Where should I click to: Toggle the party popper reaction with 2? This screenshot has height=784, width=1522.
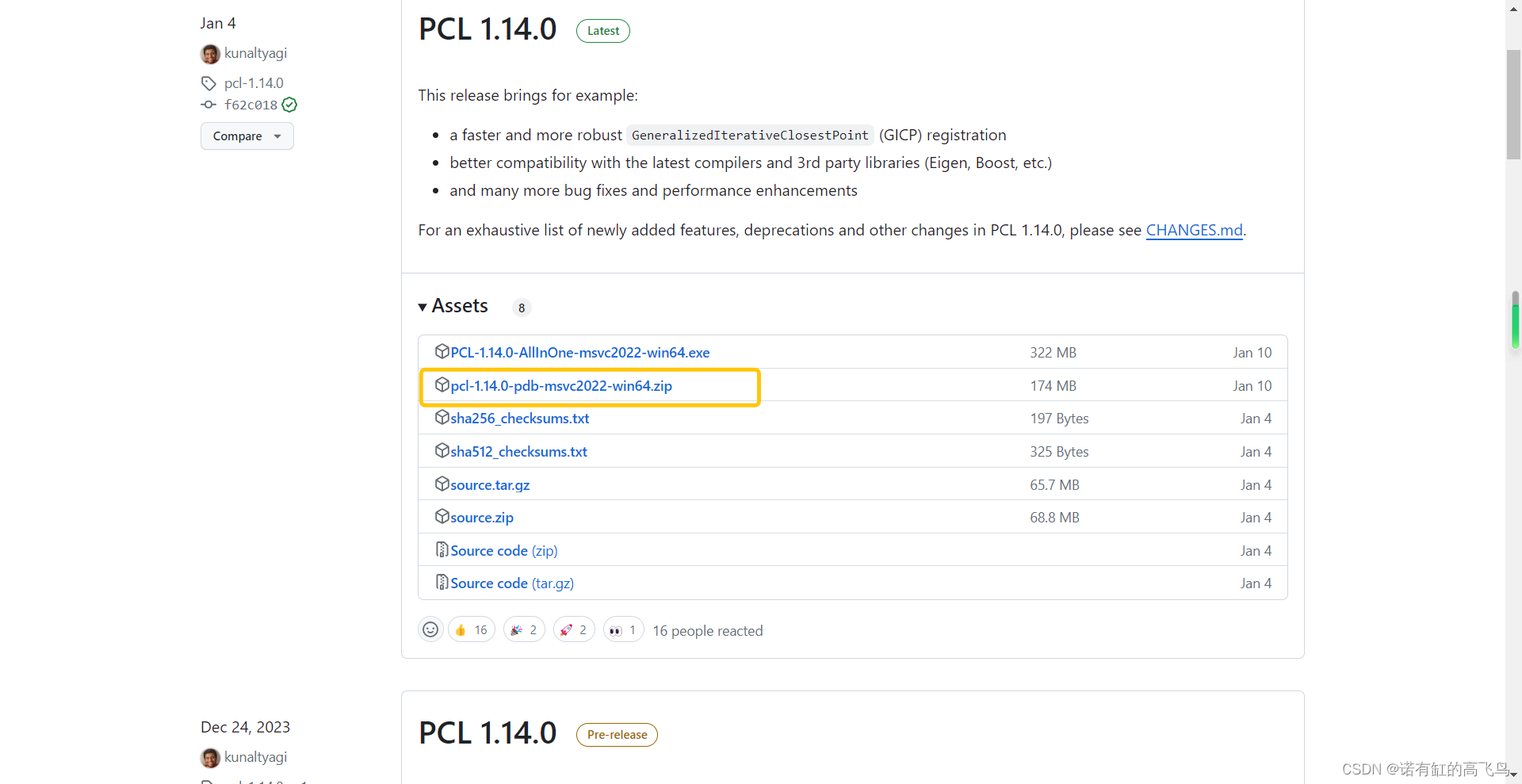pos(524,629)
